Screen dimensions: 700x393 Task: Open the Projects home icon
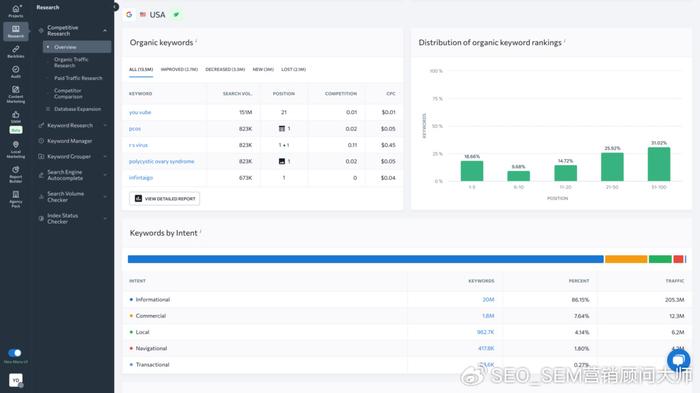coord(16,8)
